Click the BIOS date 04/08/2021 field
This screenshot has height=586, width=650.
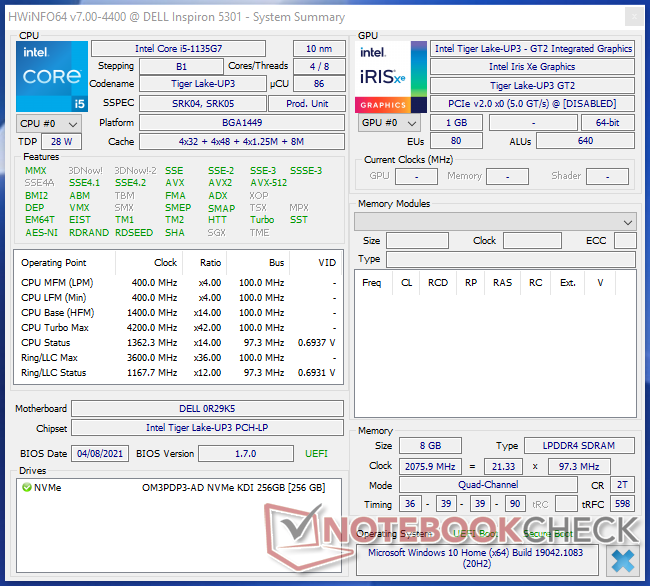(100, 453)
